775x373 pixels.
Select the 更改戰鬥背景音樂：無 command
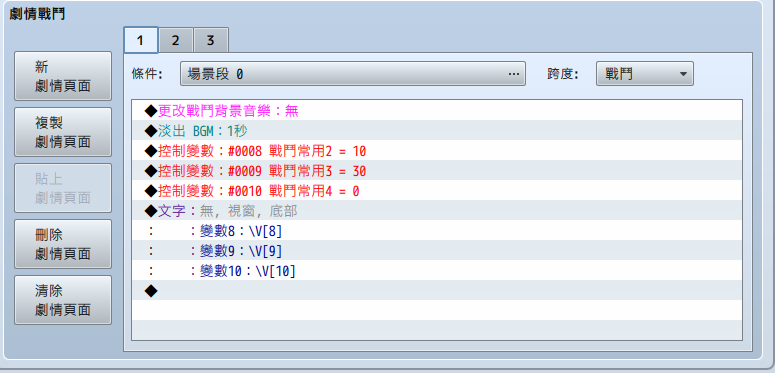tap(437, 111)
